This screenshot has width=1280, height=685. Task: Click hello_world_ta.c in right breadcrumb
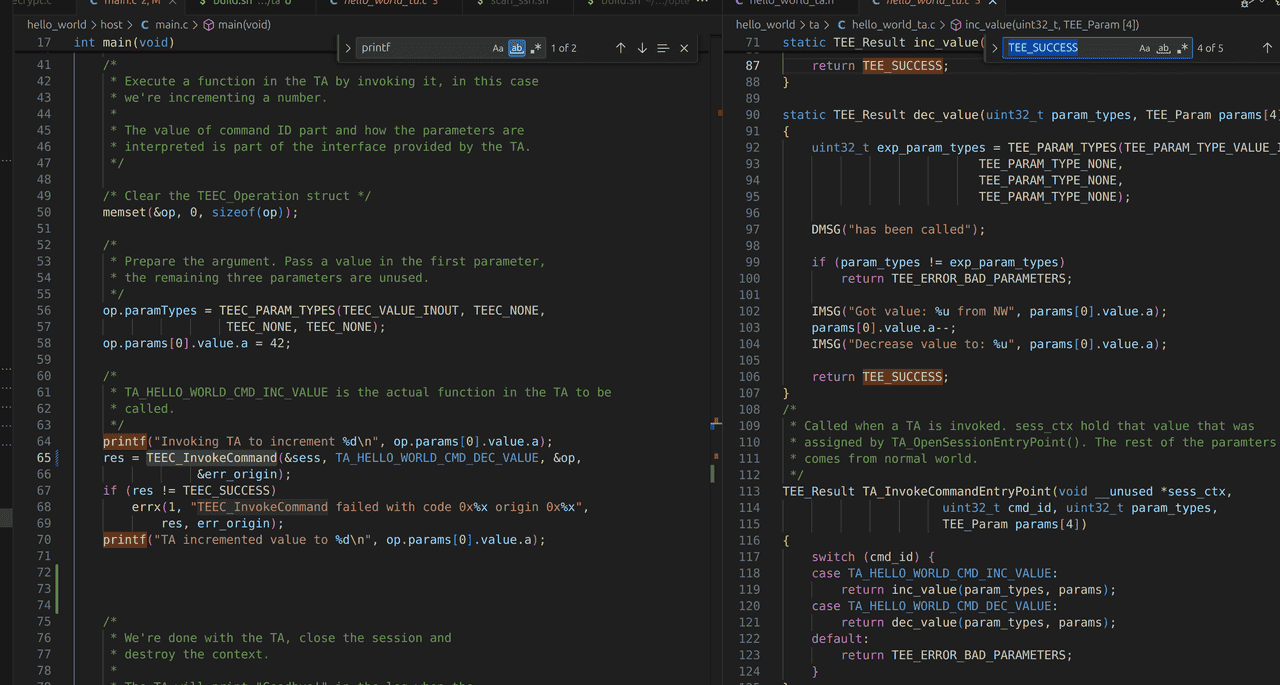click(893, 24)
